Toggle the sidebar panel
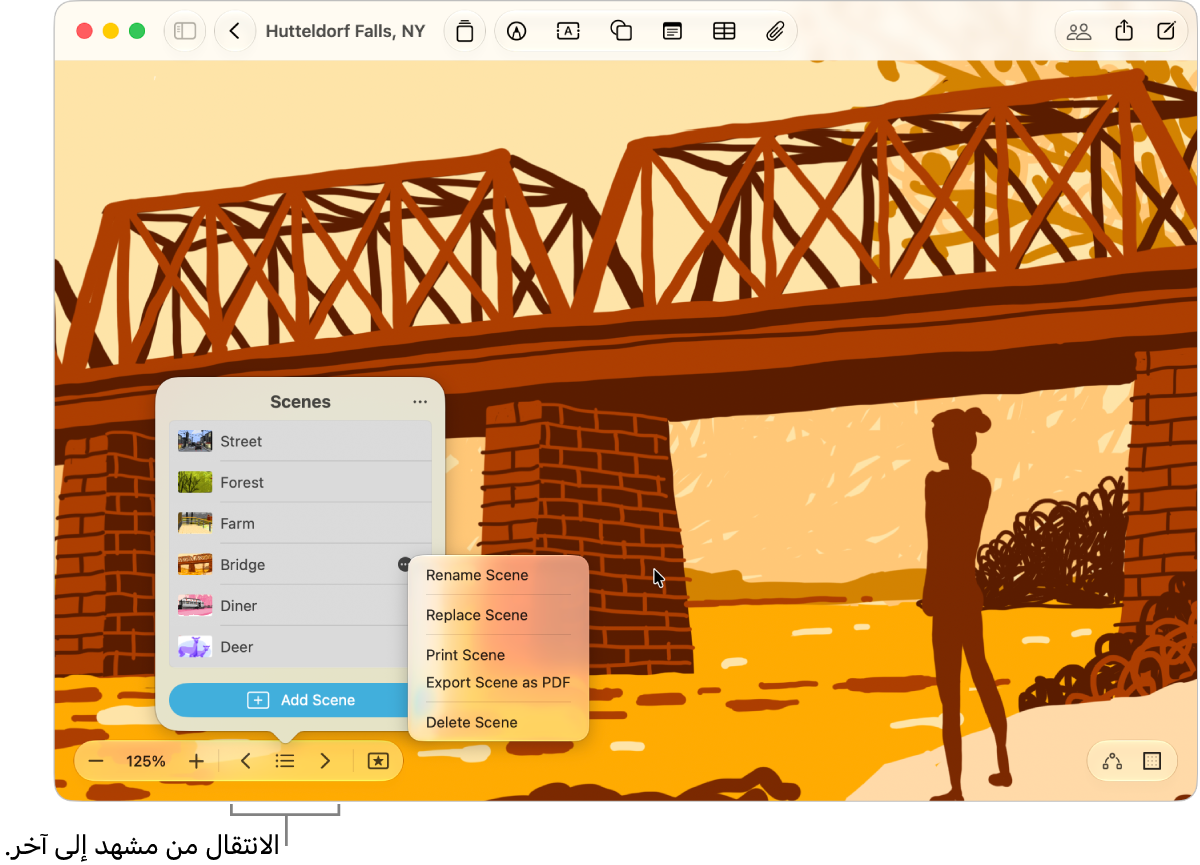 (x=185, y=31)
